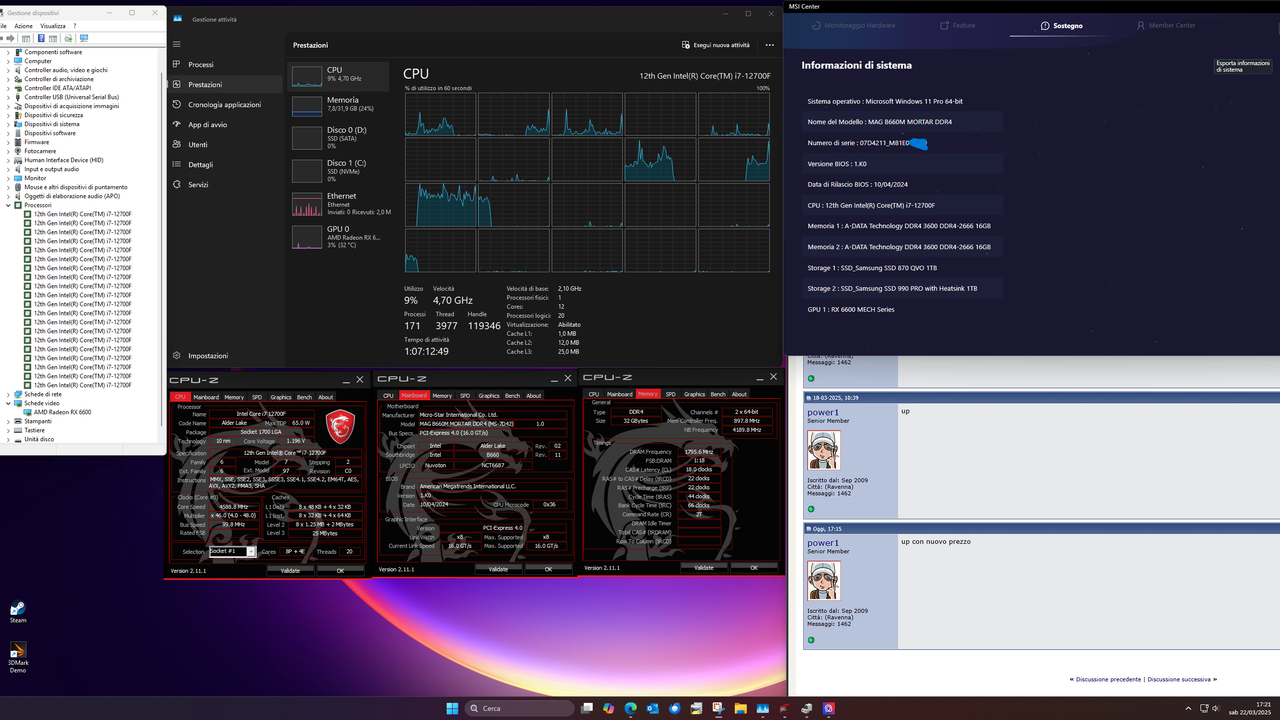Open Task Manager three-dots more options

click(x=769, y=45)
